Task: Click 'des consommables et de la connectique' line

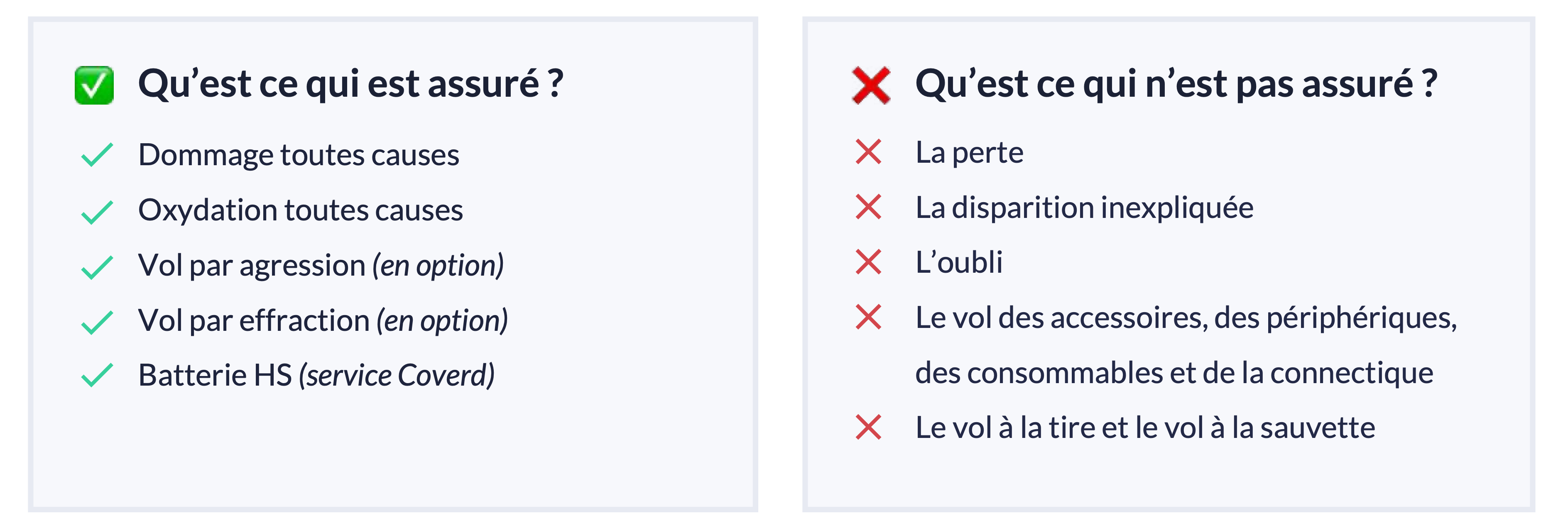Action: [1175, 373]
